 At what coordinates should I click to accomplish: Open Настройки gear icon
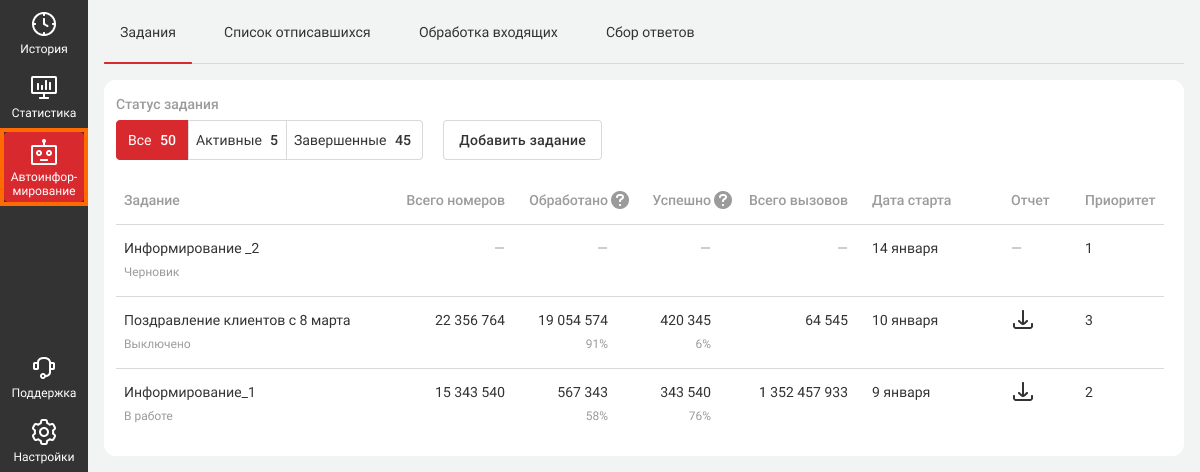tap(43, 433)
